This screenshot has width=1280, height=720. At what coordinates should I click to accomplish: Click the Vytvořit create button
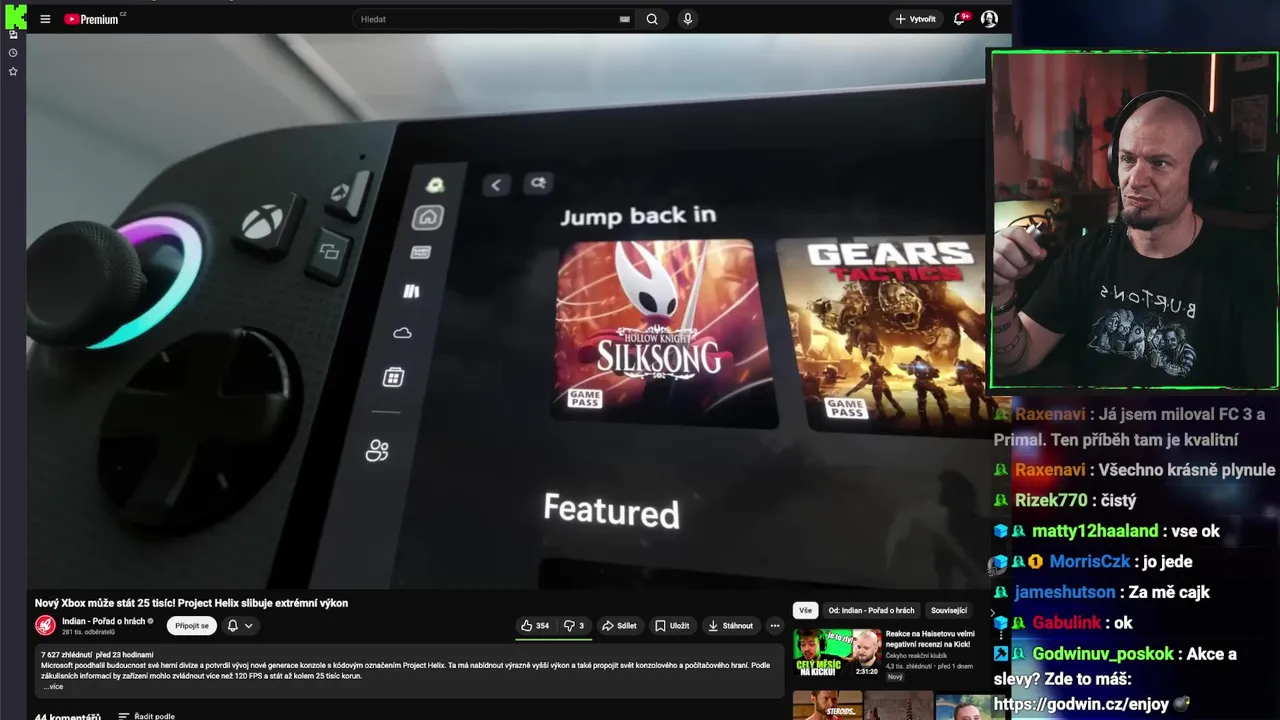pyautogui.click(x=915, y=19)
